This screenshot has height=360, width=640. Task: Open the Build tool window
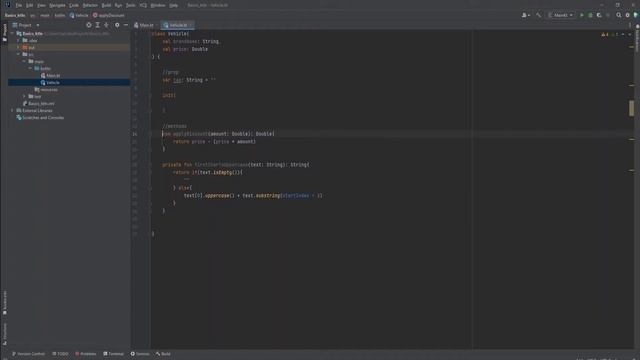[163, 354]
